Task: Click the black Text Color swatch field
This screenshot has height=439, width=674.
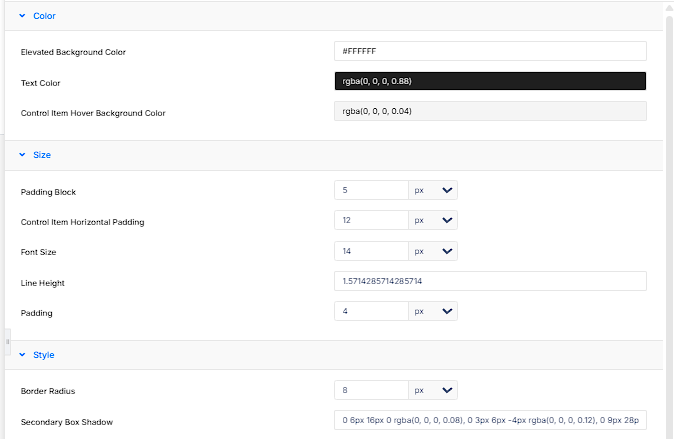Action: tap(490, 81)
